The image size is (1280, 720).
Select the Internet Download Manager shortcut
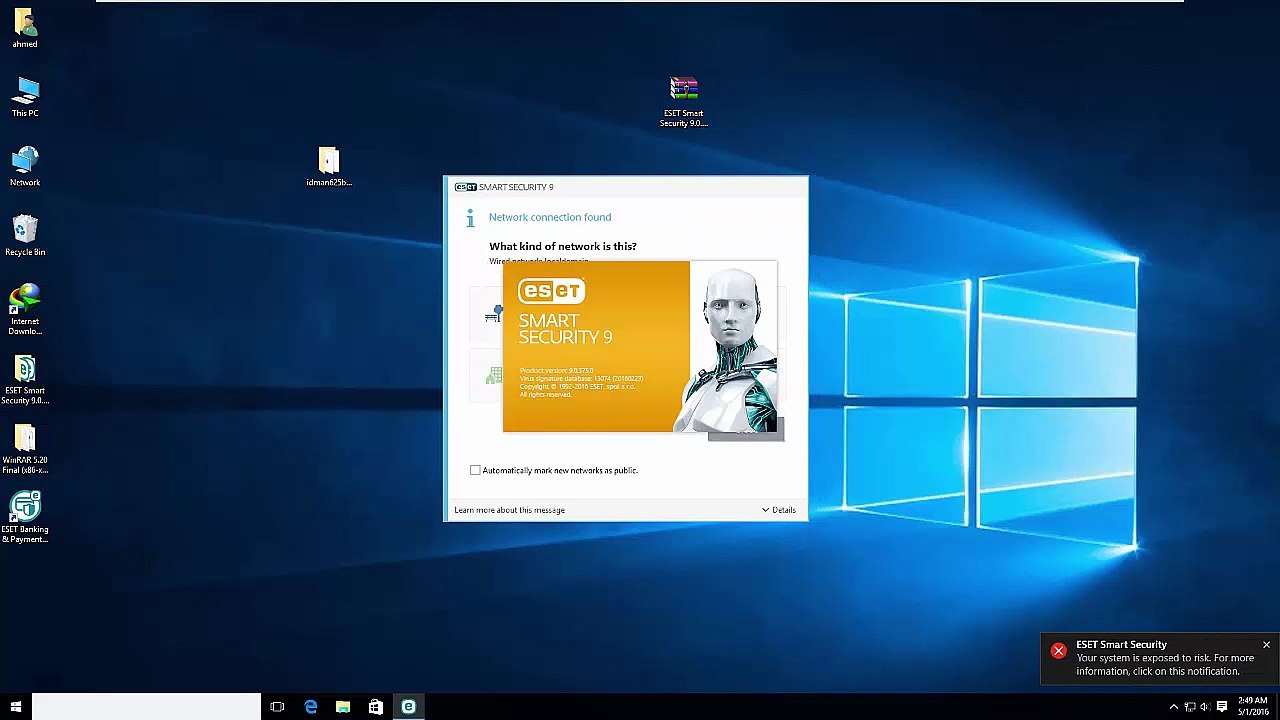pyautogui.click(x=25, y=310)
